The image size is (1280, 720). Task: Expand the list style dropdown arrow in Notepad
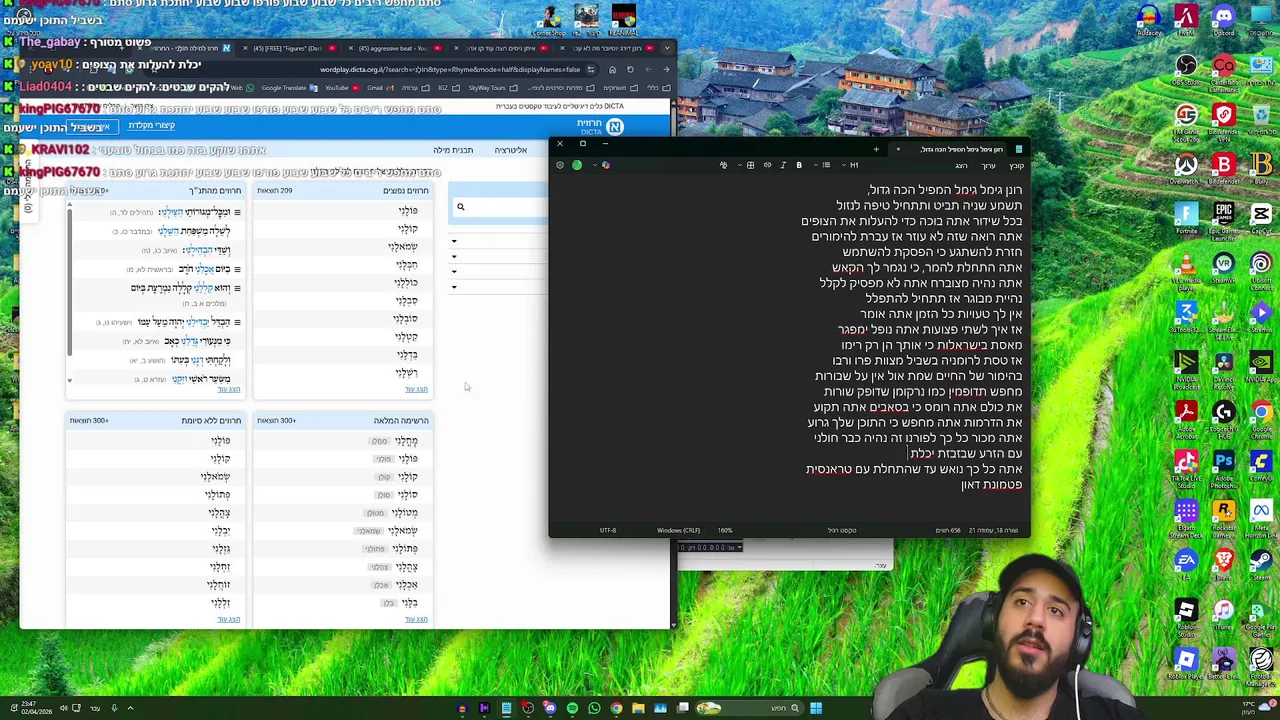tap(816, 165)
